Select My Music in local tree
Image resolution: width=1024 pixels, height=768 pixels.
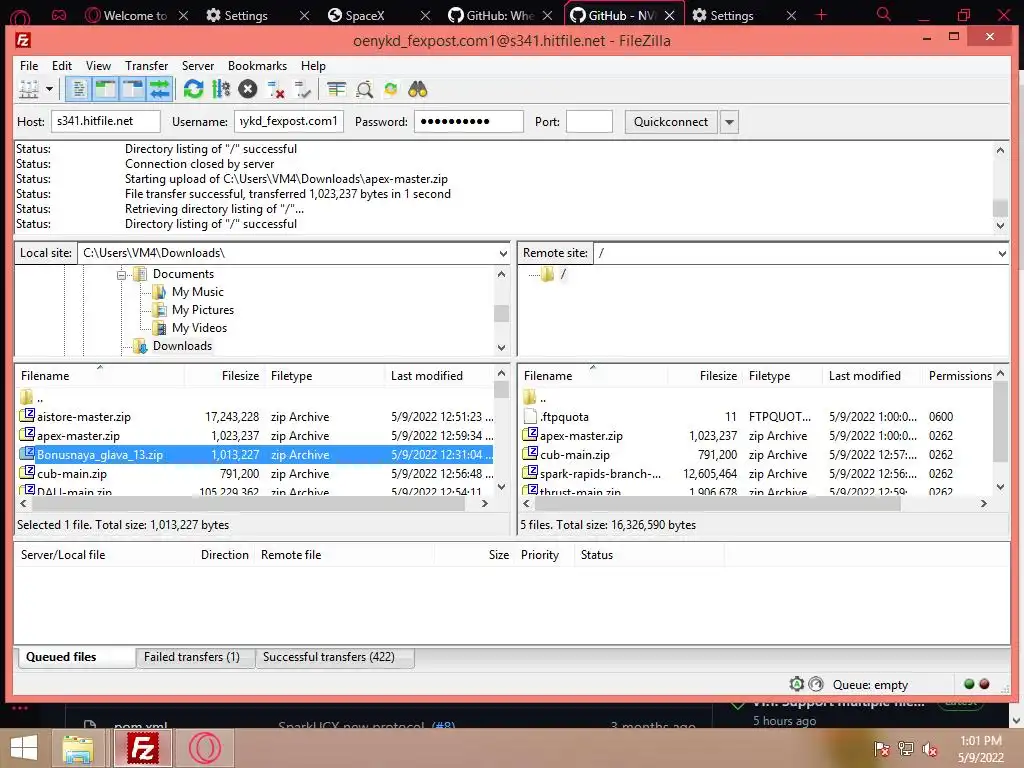tap(198, 292)
